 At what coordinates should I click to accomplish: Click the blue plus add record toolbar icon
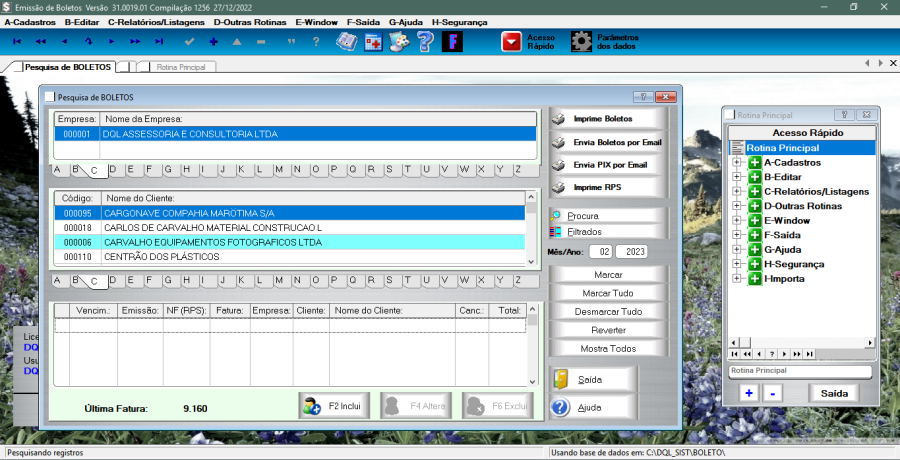tap(213, 42)
